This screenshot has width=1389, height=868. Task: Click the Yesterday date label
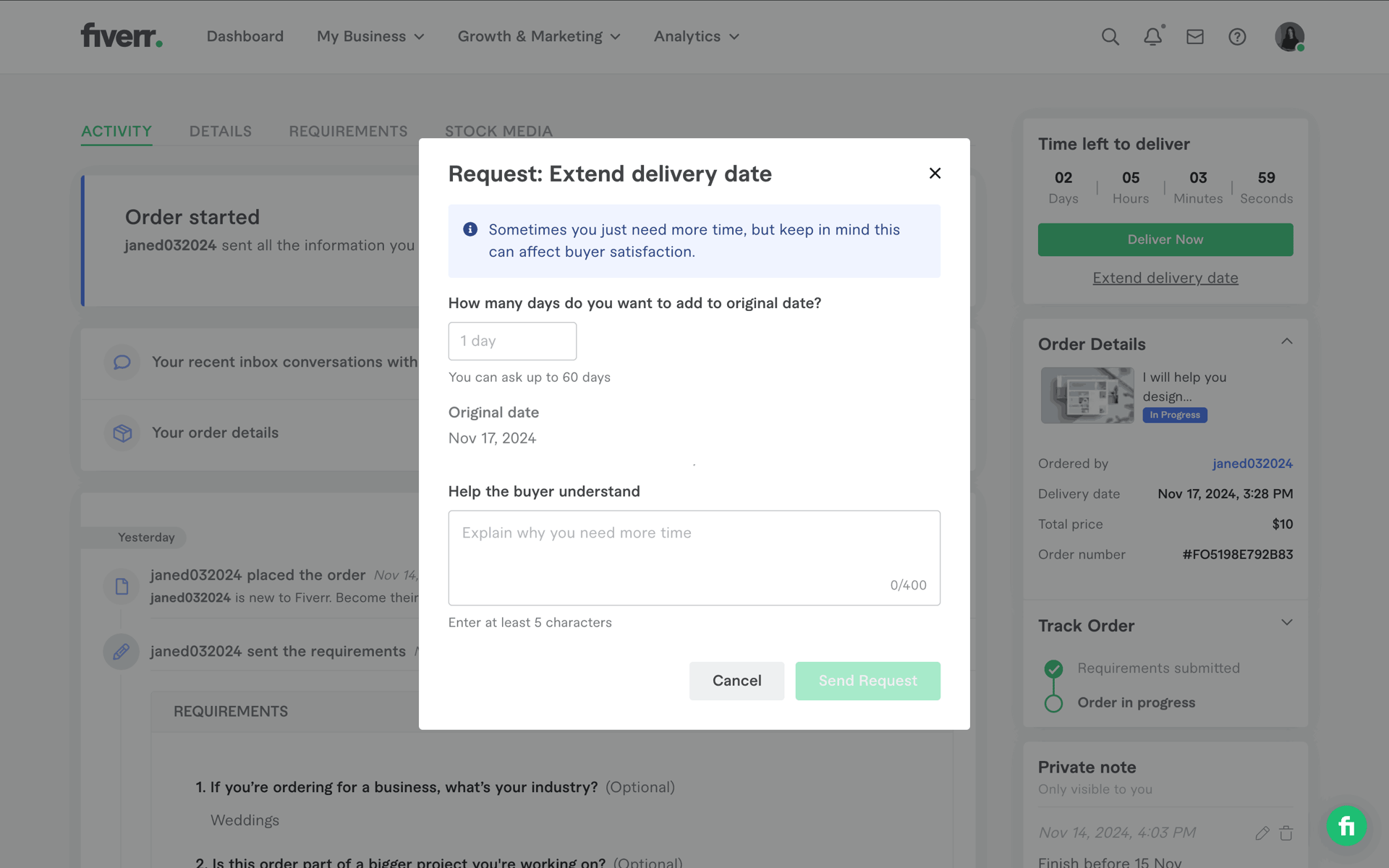(x=146, y=537)
